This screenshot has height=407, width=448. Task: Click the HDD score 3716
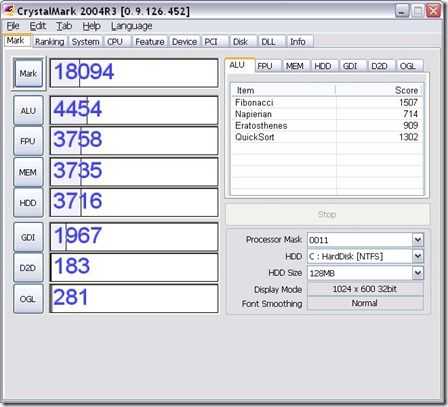[x=78, y=201]
